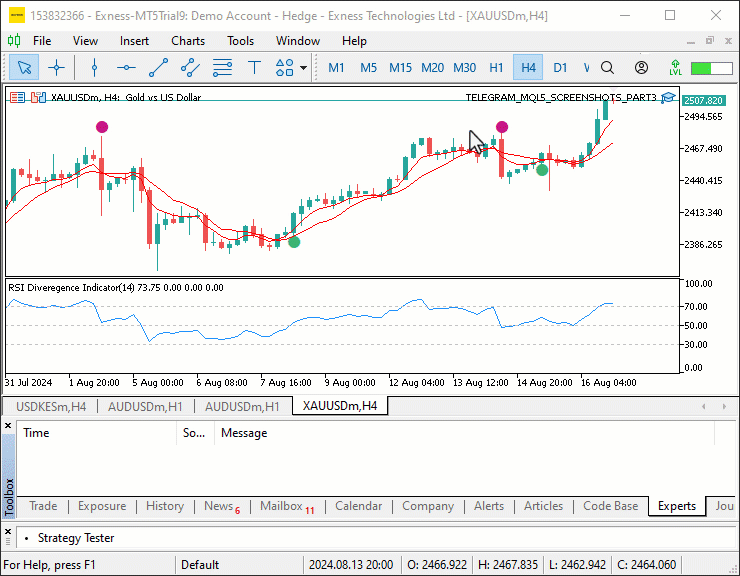740x576 pixels.
Task: Expand the shapes objects dropdown arrow
Action: pos(303,68)
